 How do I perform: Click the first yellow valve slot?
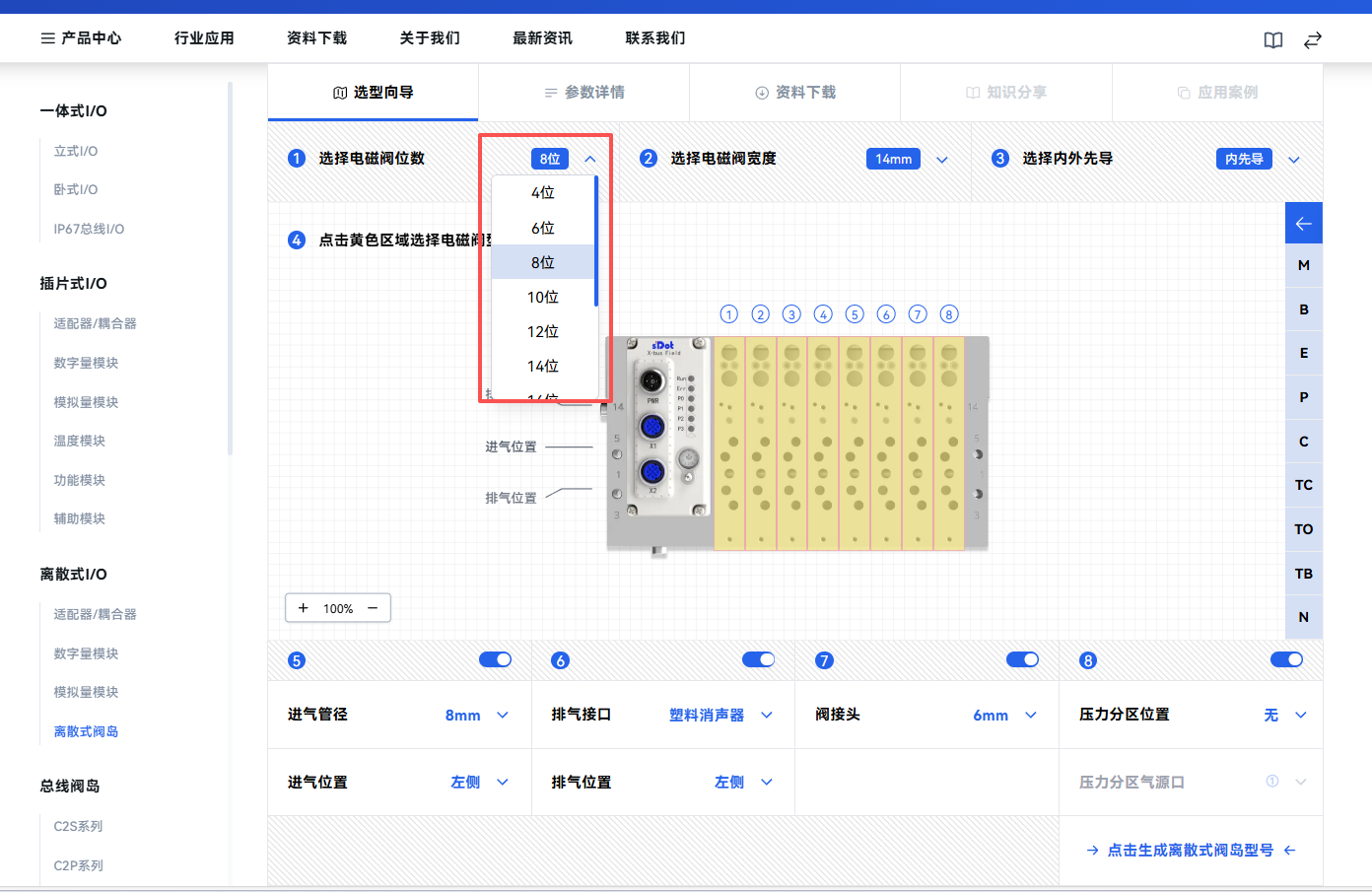(729, 444)
